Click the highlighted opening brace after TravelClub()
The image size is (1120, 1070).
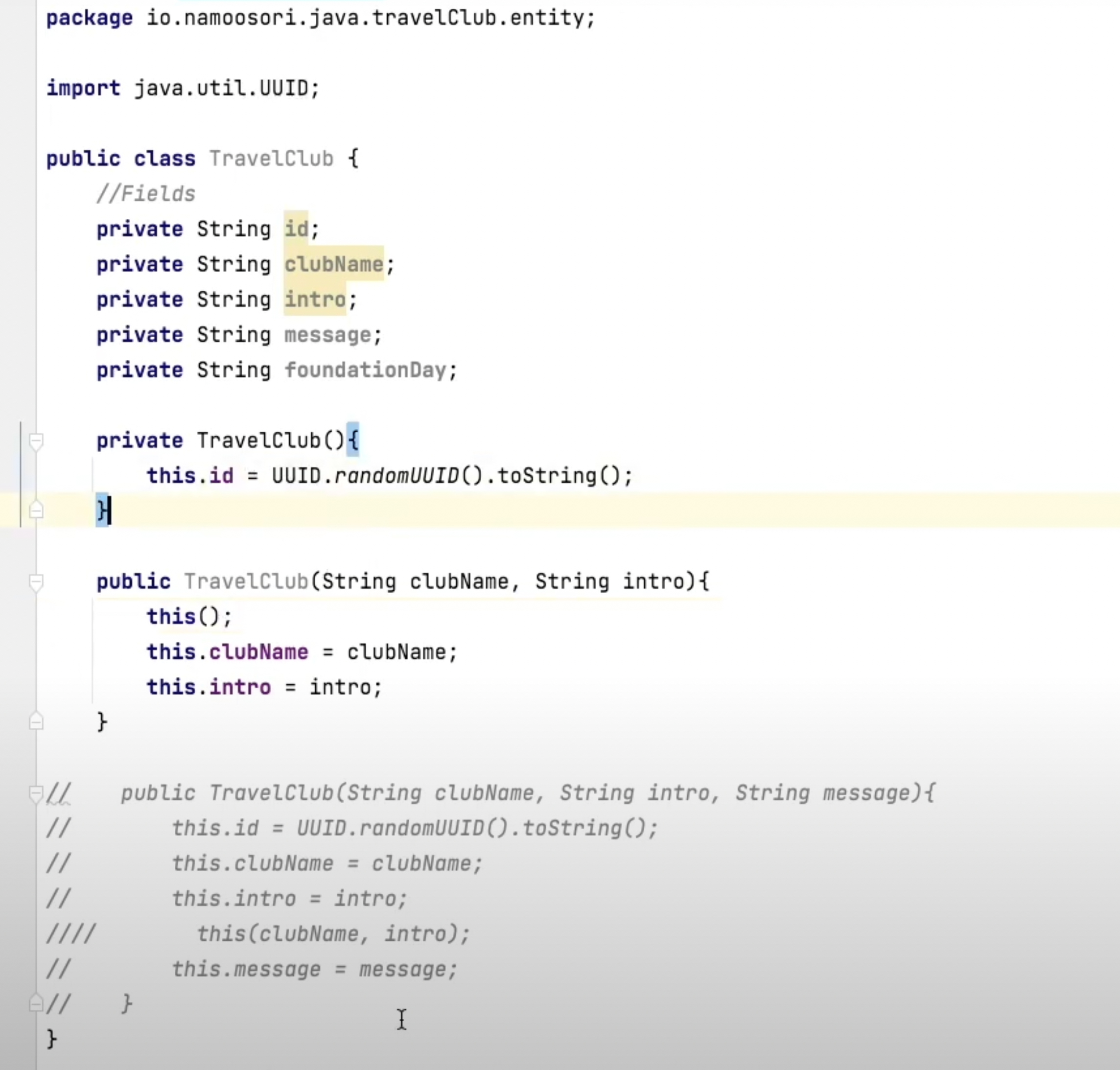tap(353, 440)
